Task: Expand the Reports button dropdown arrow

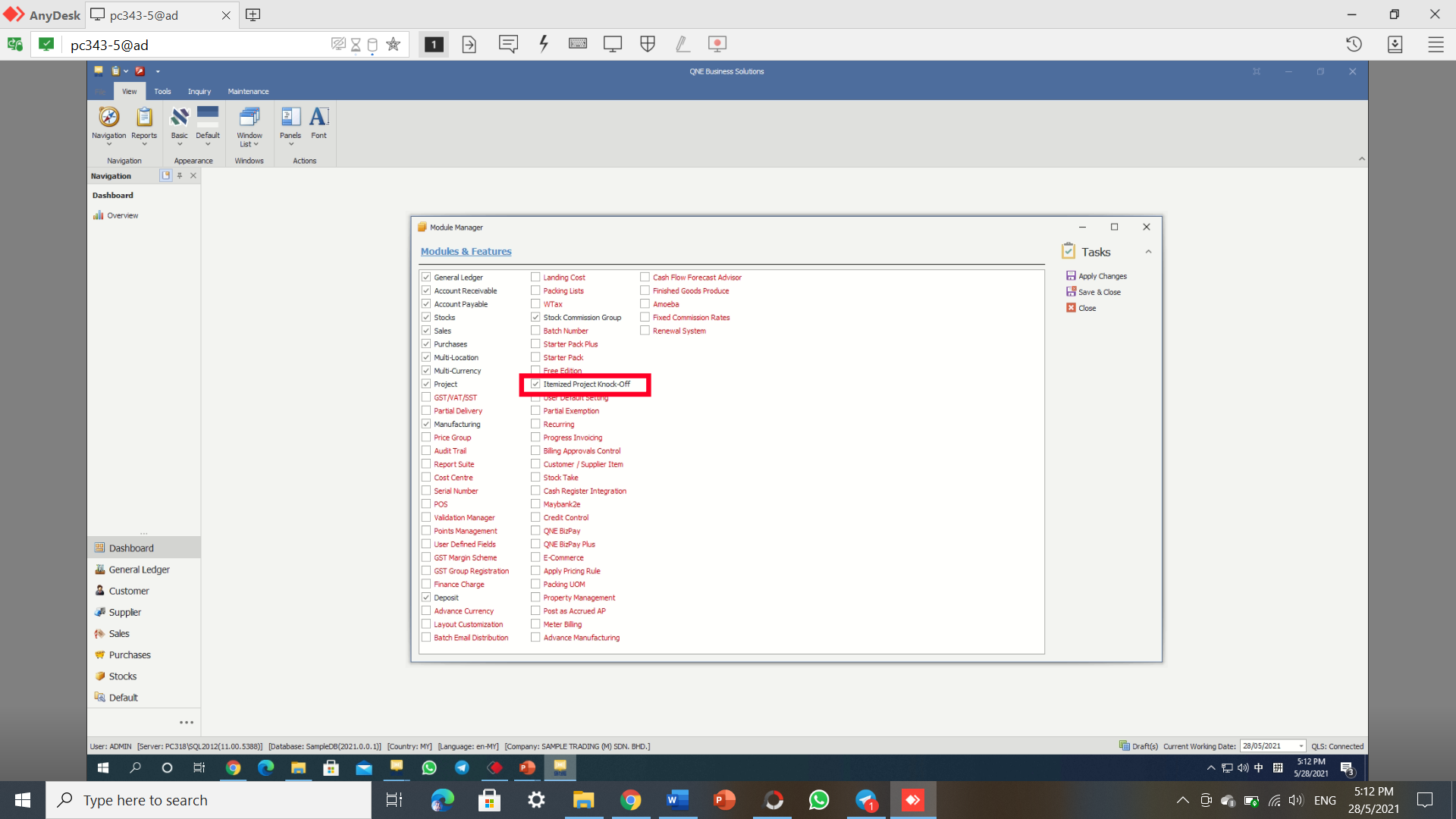Action: [144, 144]
